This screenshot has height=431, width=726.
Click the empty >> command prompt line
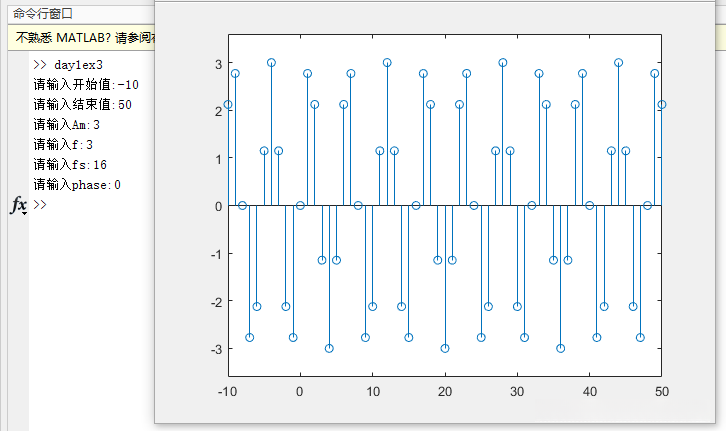[40, 204]
